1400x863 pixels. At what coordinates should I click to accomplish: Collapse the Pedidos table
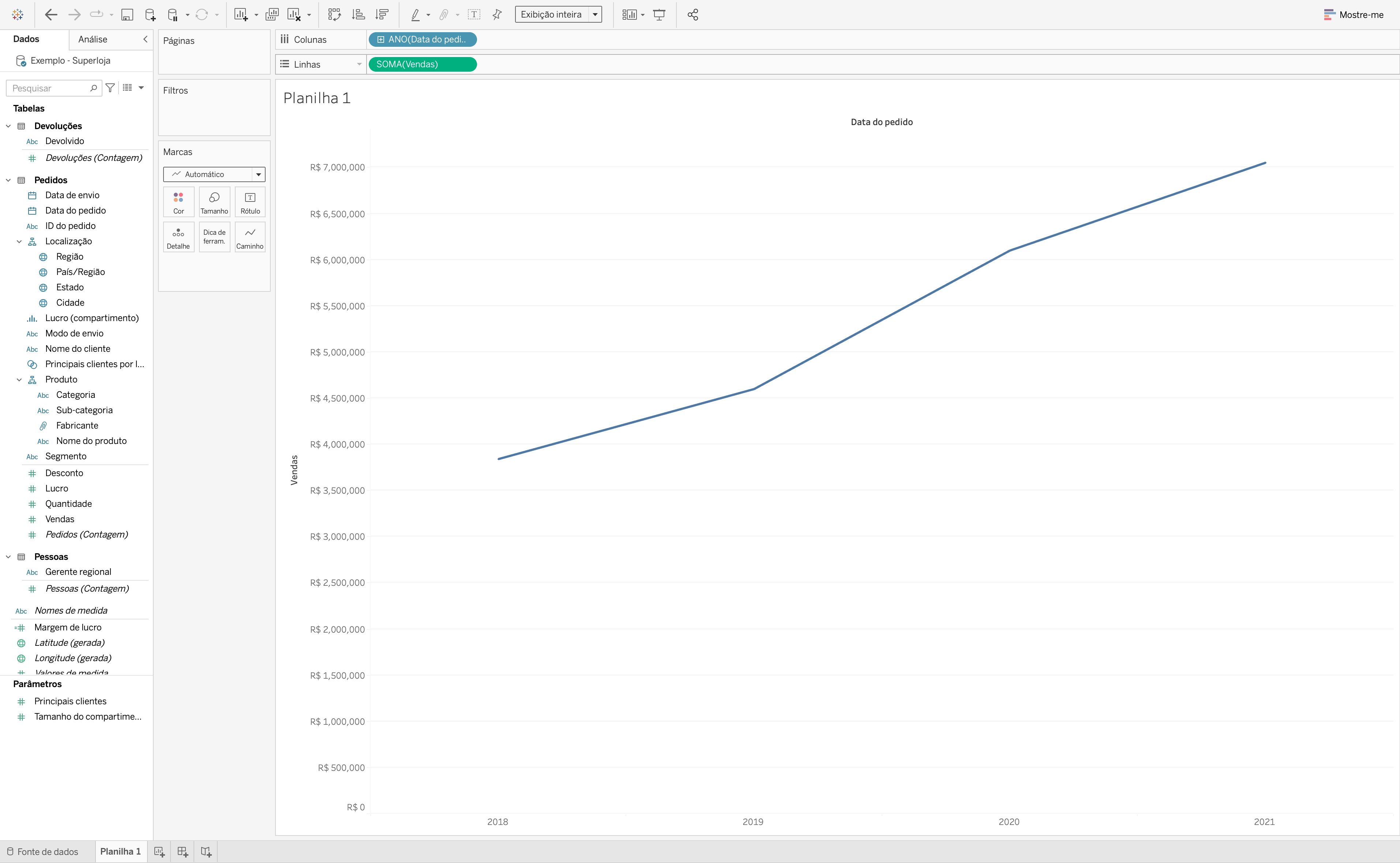pyautogui.click(x=8, y=180)
